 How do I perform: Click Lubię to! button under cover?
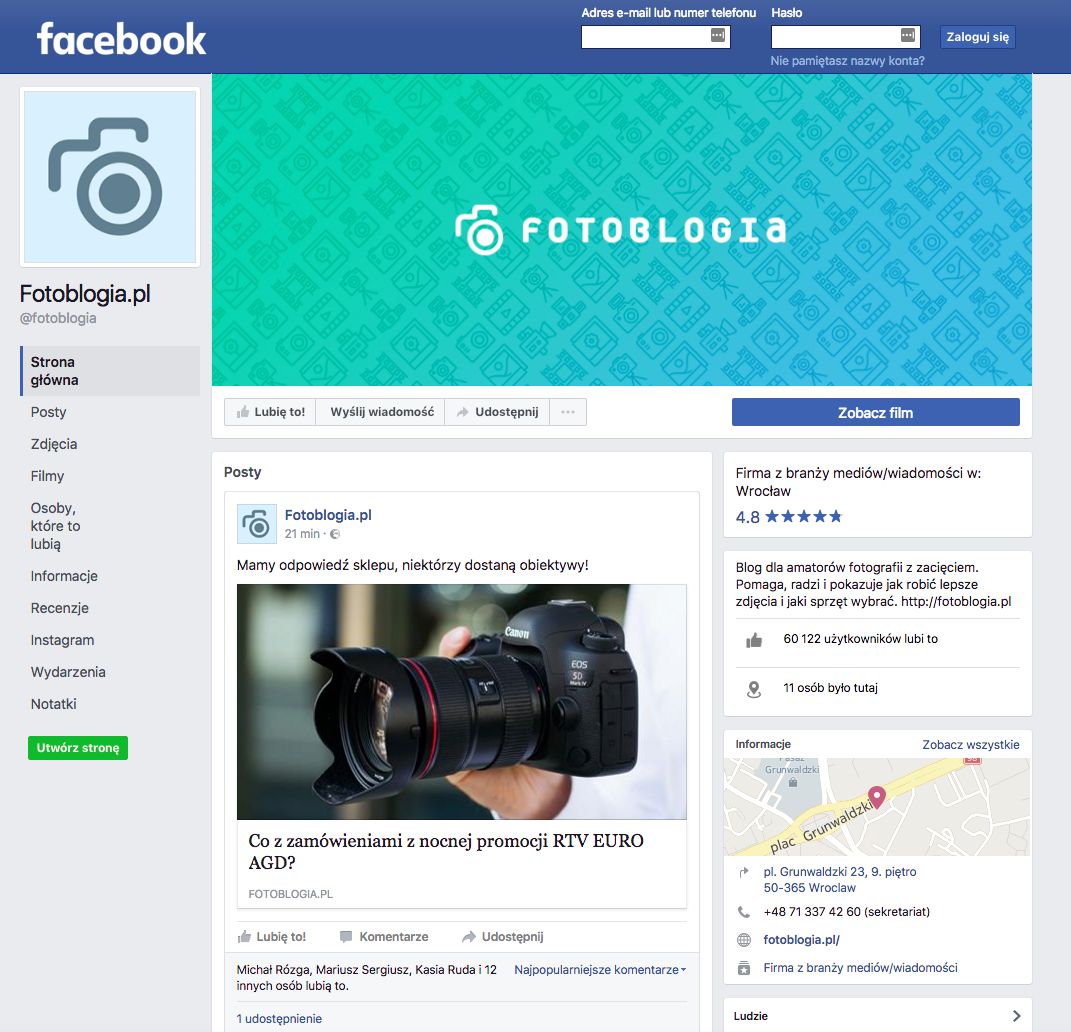[x=270, y=412]
